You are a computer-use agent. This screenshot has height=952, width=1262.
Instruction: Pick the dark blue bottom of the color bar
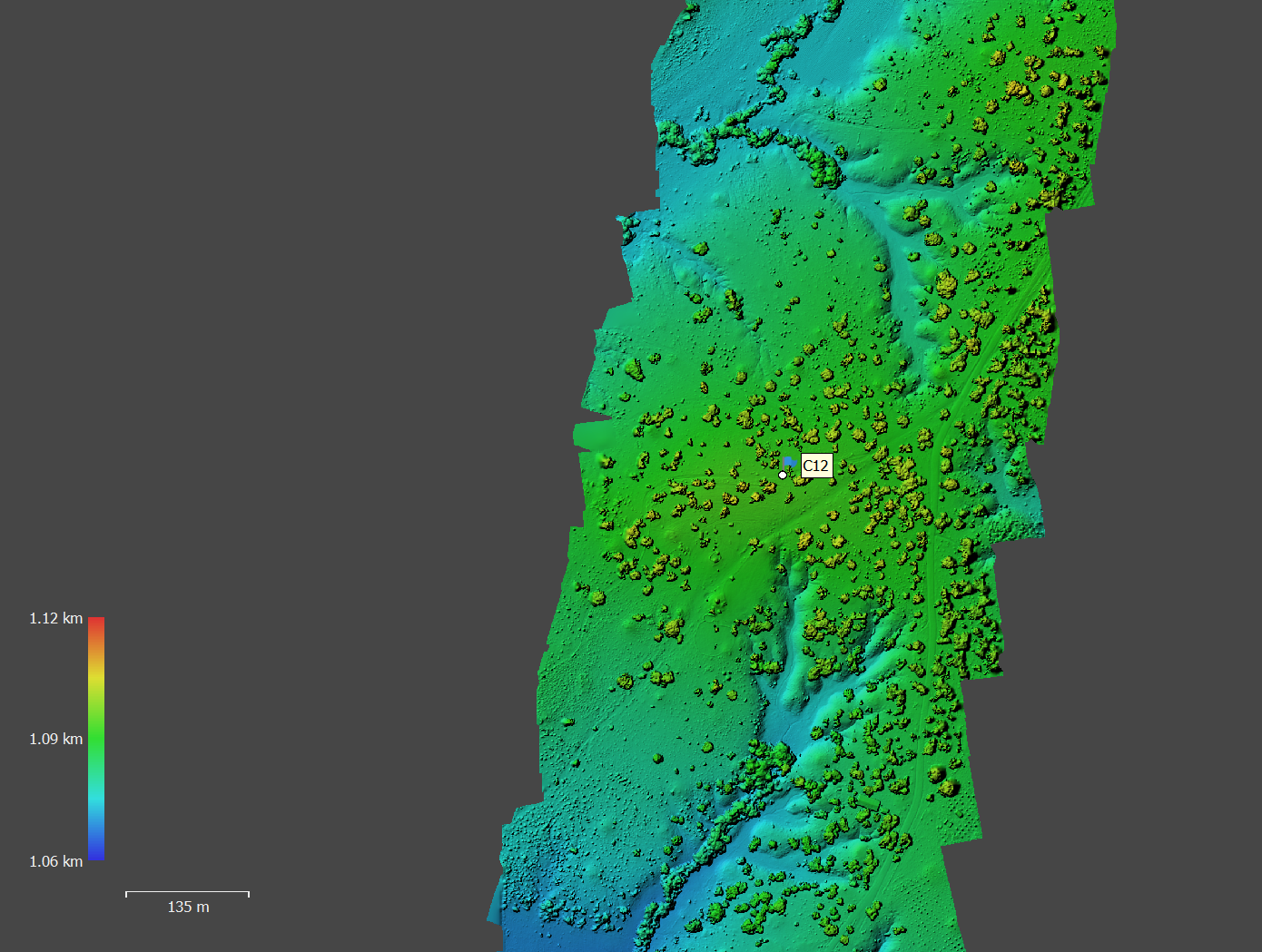pyautogui.click(x=96, y=849)
